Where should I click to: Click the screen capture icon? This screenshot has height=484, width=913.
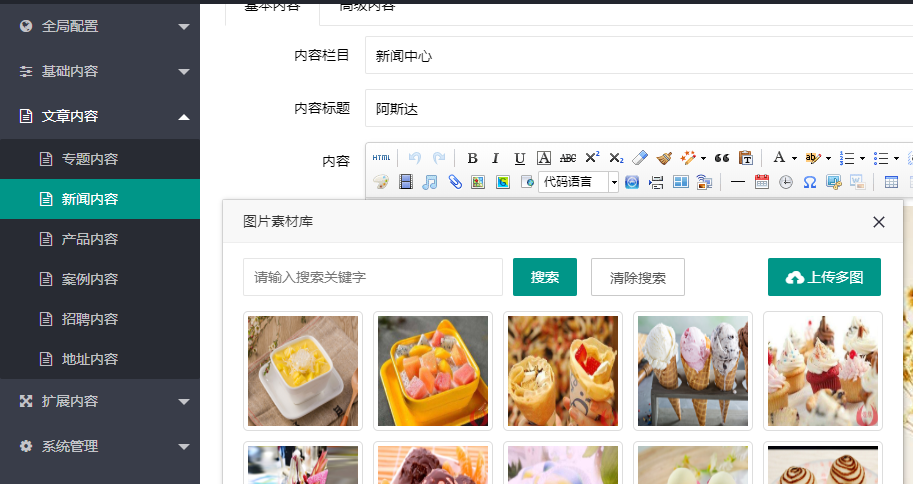834,182
